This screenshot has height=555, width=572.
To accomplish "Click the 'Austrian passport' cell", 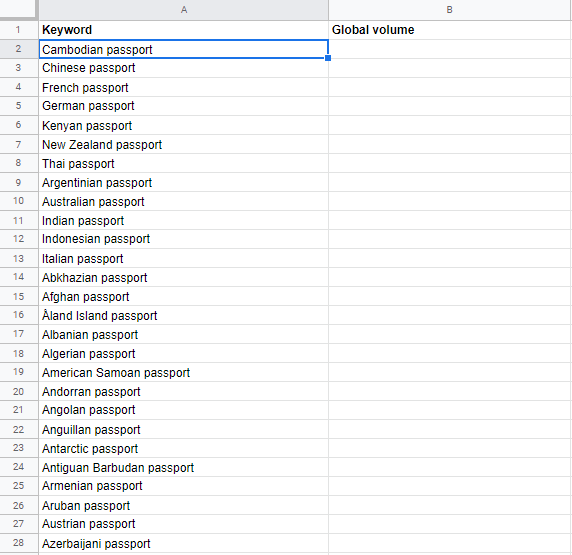I will 183,524.
